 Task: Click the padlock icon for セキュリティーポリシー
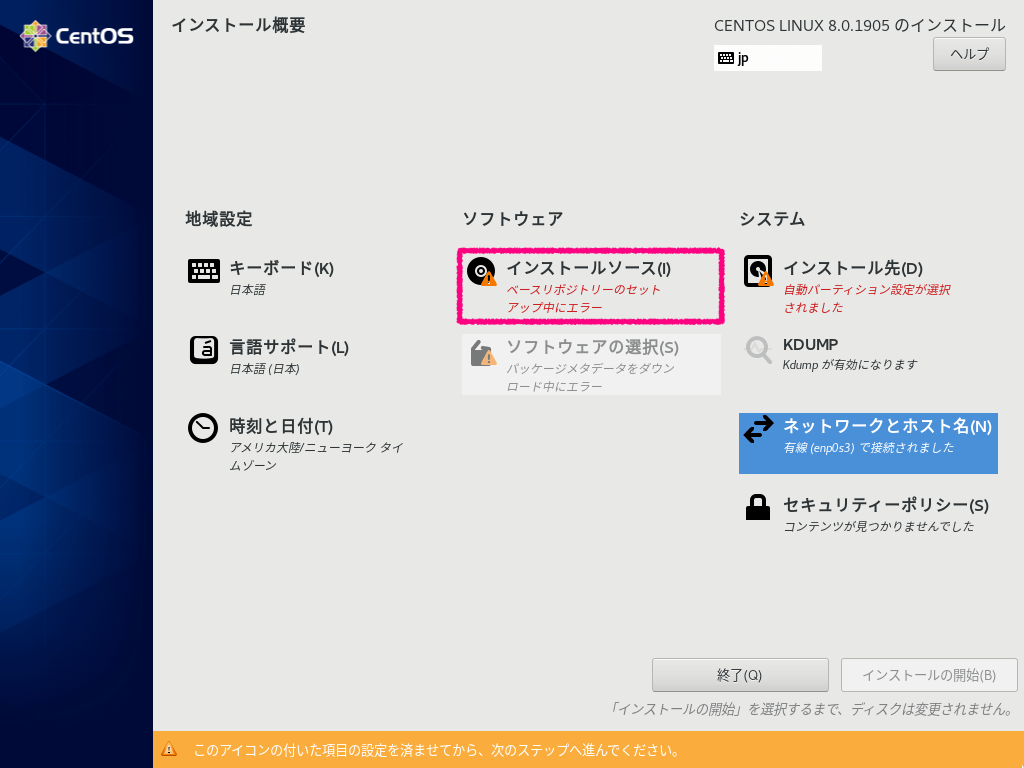(758, 507)
